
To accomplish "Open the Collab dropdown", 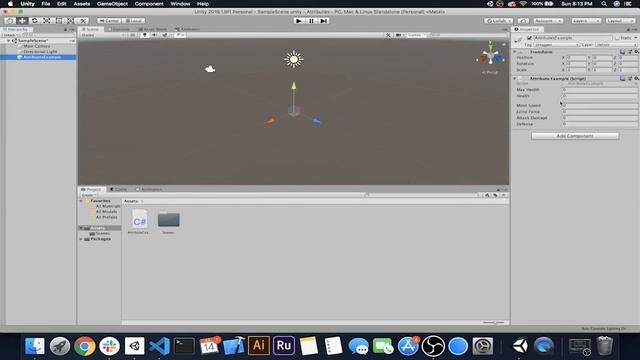I will (499, 20).
